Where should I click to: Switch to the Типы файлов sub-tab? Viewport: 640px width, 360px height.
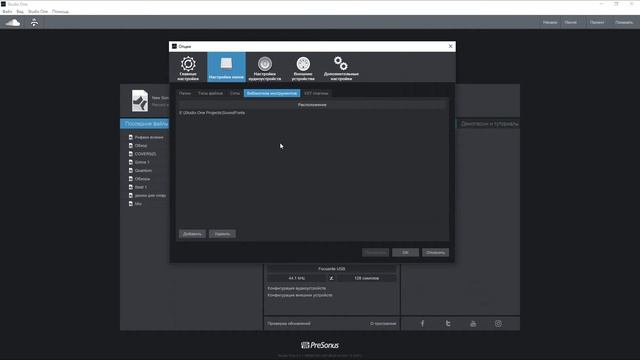(x=210, y=93)
